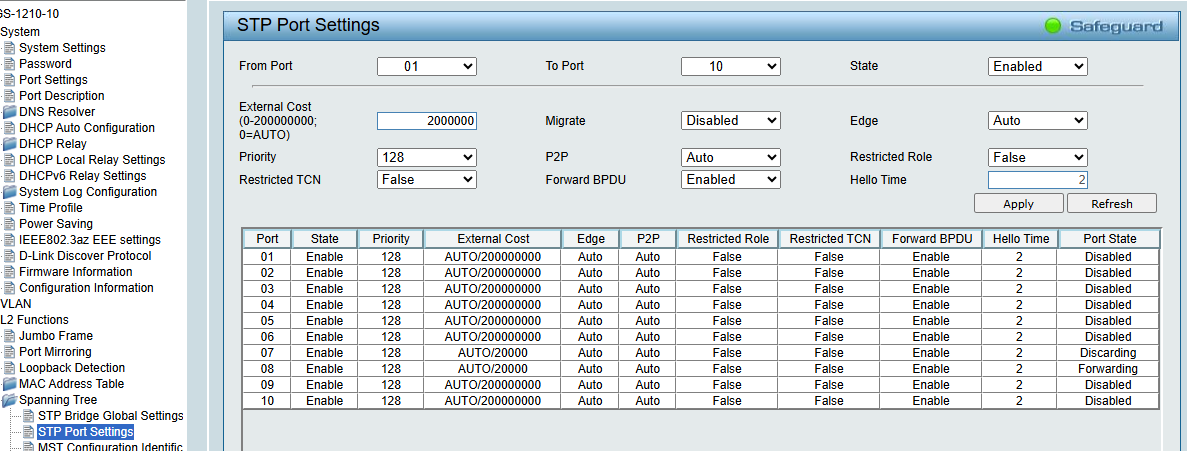Focus the Hello Time input field
The height and width of the screenshot is (451, 1187).
pyautogui.click(x=1037, y=180)
